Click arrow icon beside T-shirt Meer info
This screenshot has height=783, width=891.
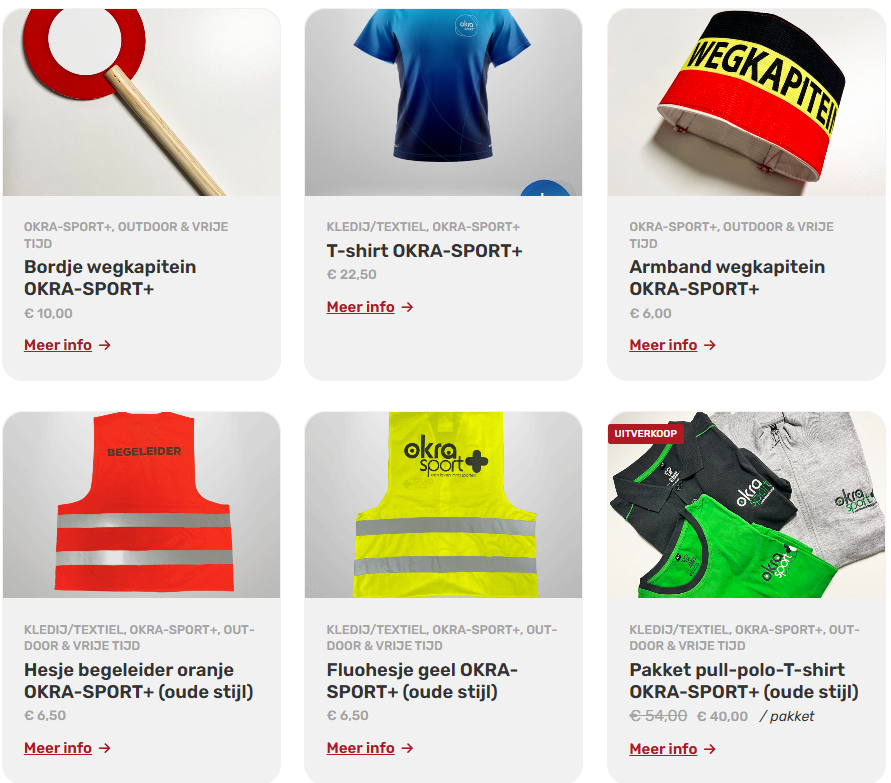407,307
